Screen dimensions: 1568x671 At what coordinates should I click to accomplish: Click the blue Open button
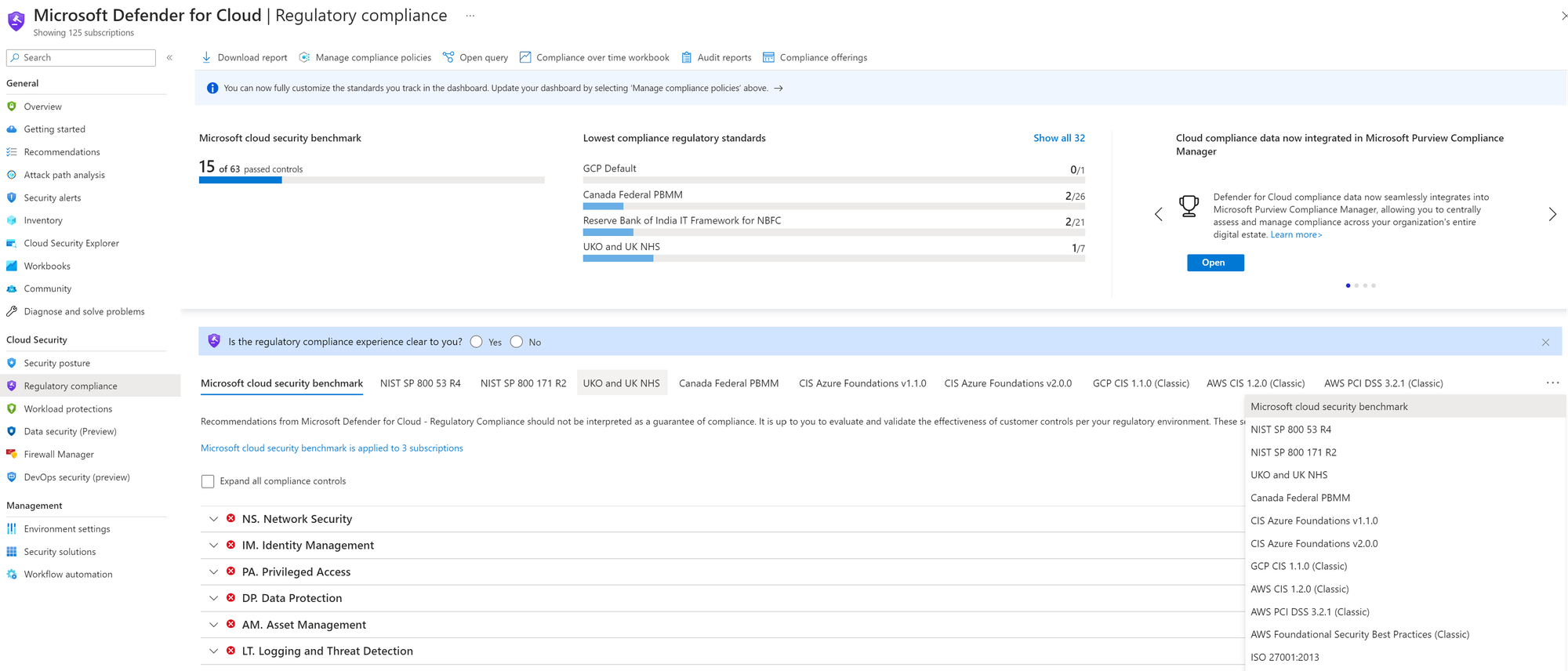click(x=1215, y=263)
